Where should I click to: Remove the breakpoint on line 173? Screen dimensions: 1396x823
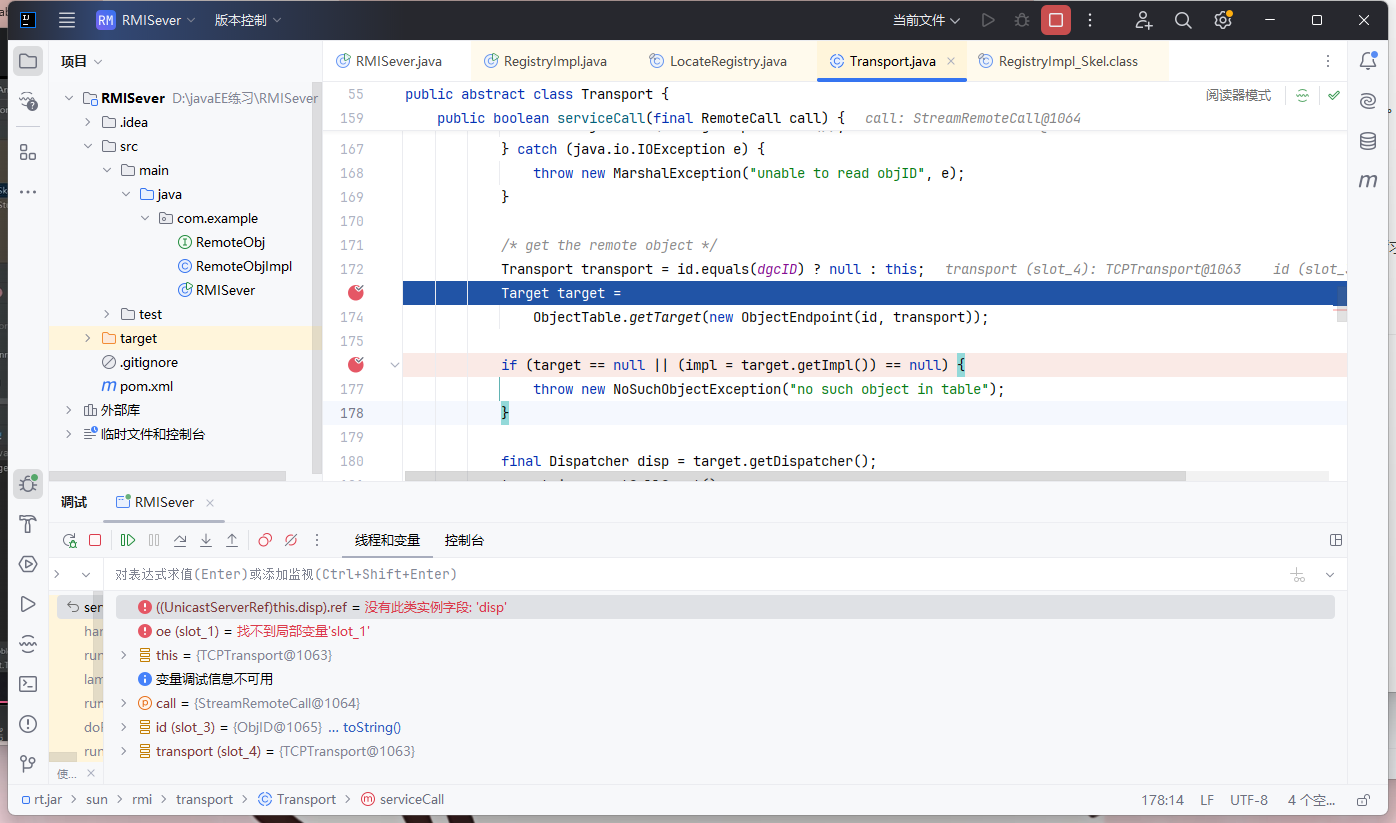pos(355,293)
